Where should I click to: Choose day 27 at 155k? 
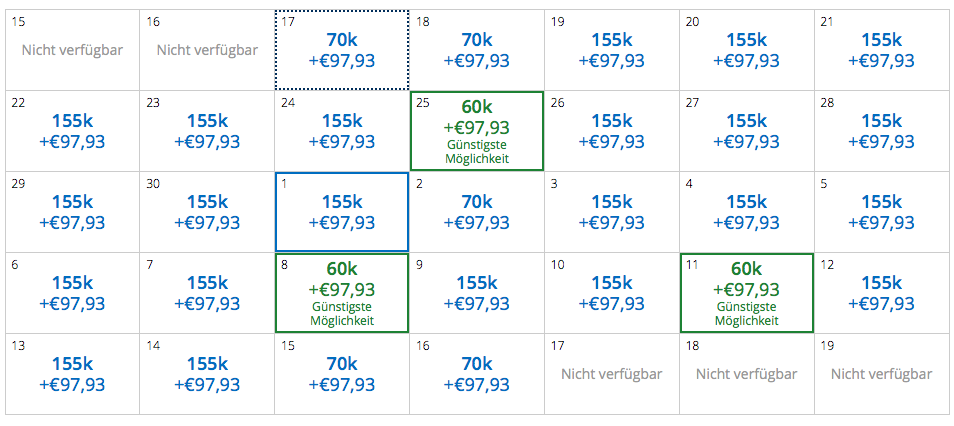746,131
